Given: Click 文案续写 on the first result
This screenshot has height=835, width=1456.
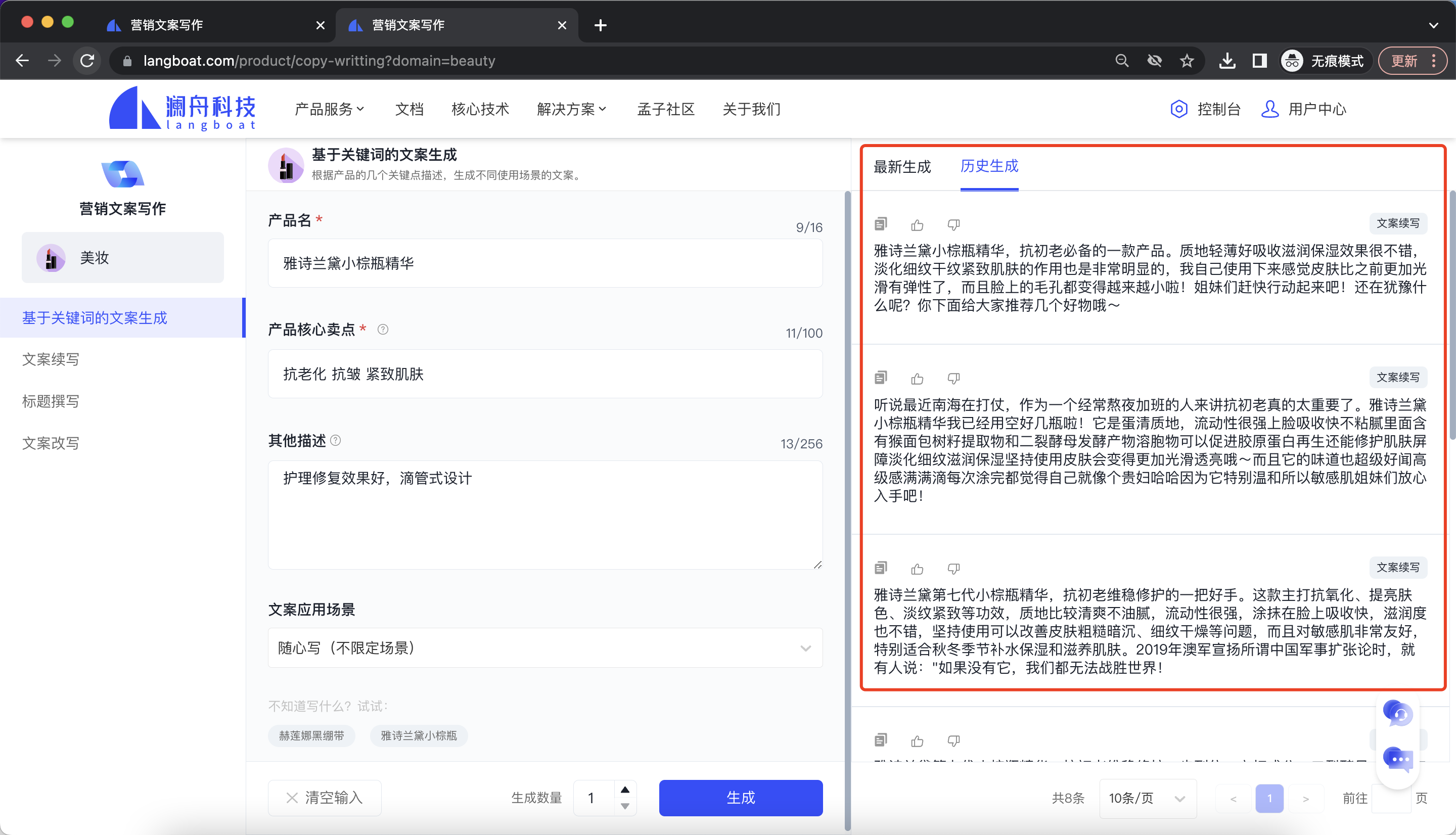Looking at the screenshot, I should [x=1398, y=223].
